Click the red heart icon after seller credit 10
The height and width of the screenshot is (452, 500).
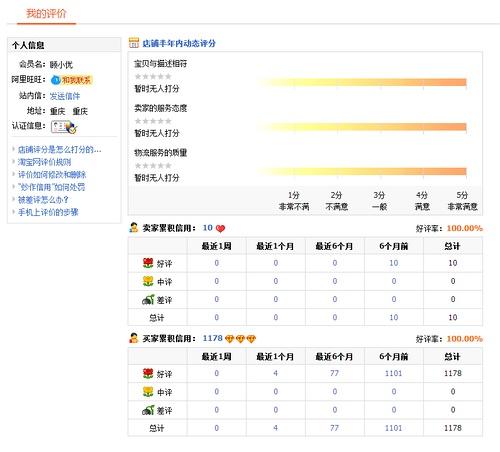click(220, 228)
